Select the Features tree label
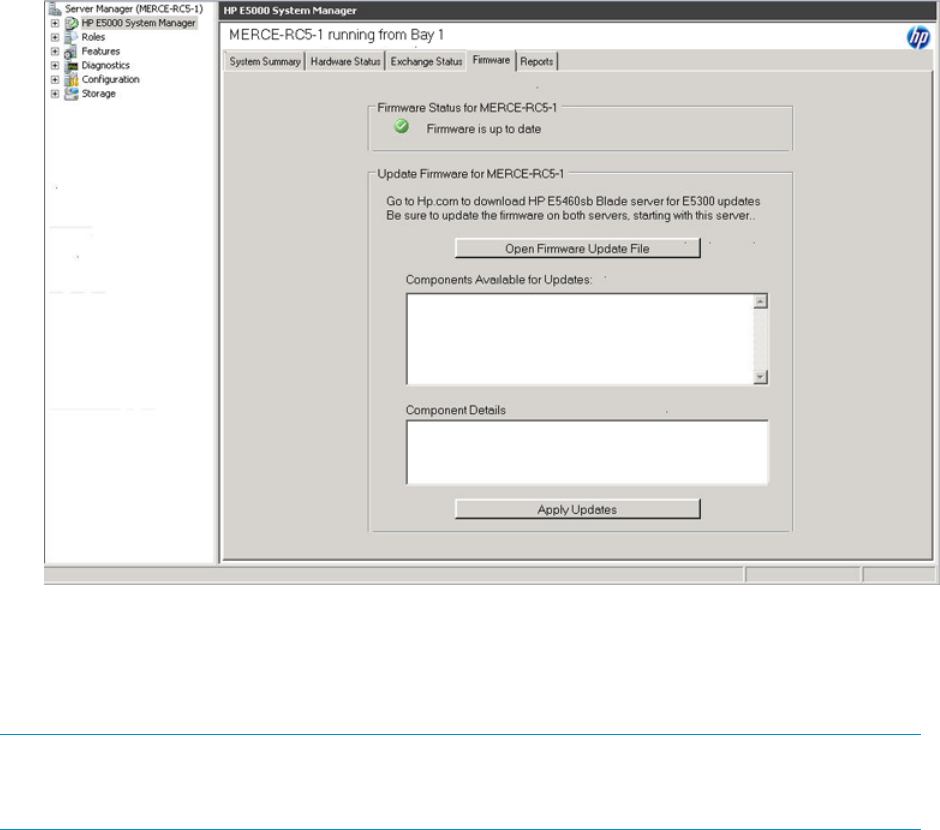Screen dimensions: 940x830 [x=101, y=52]
